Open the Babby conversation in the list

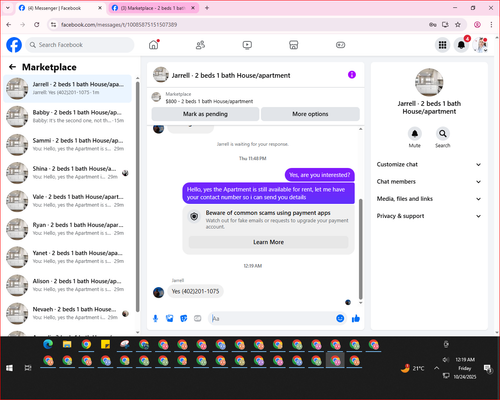(68, 116)
